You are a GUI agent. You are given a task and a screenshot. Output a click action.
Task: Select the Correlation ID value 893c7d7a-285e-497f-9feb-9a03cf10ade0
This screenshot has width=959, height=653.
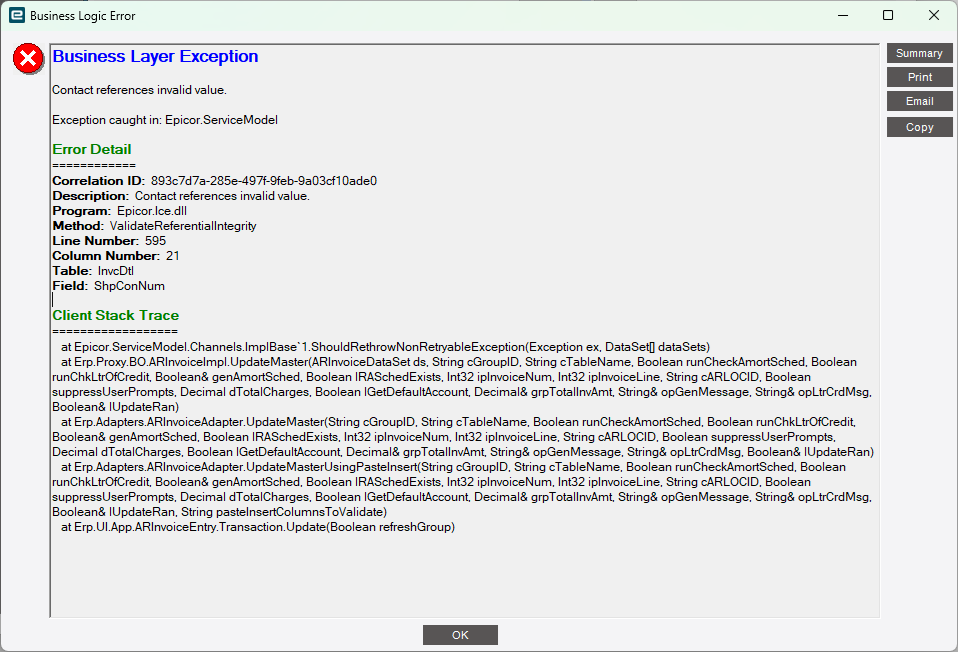coord(264,181)
